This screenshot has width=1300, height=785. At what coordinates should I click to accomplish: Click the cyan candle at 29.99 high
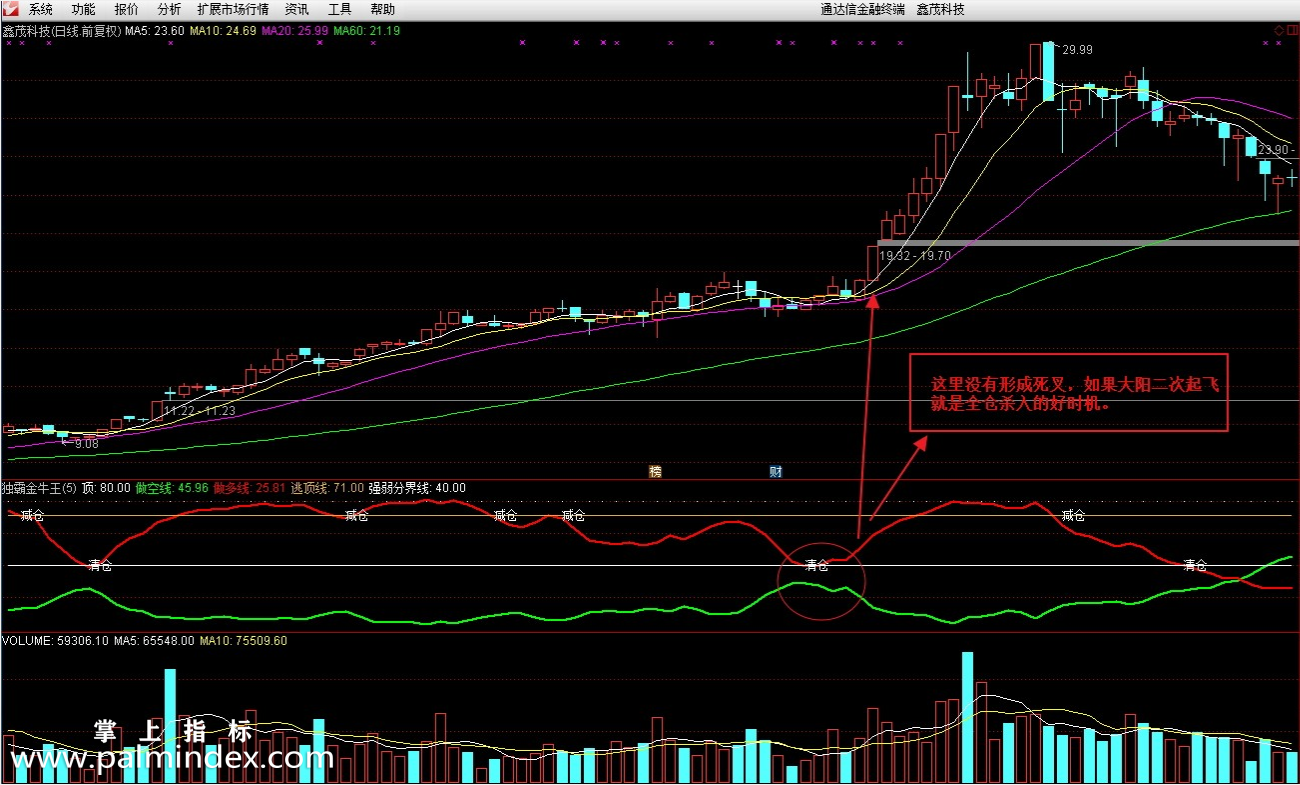coord(1047,71)
